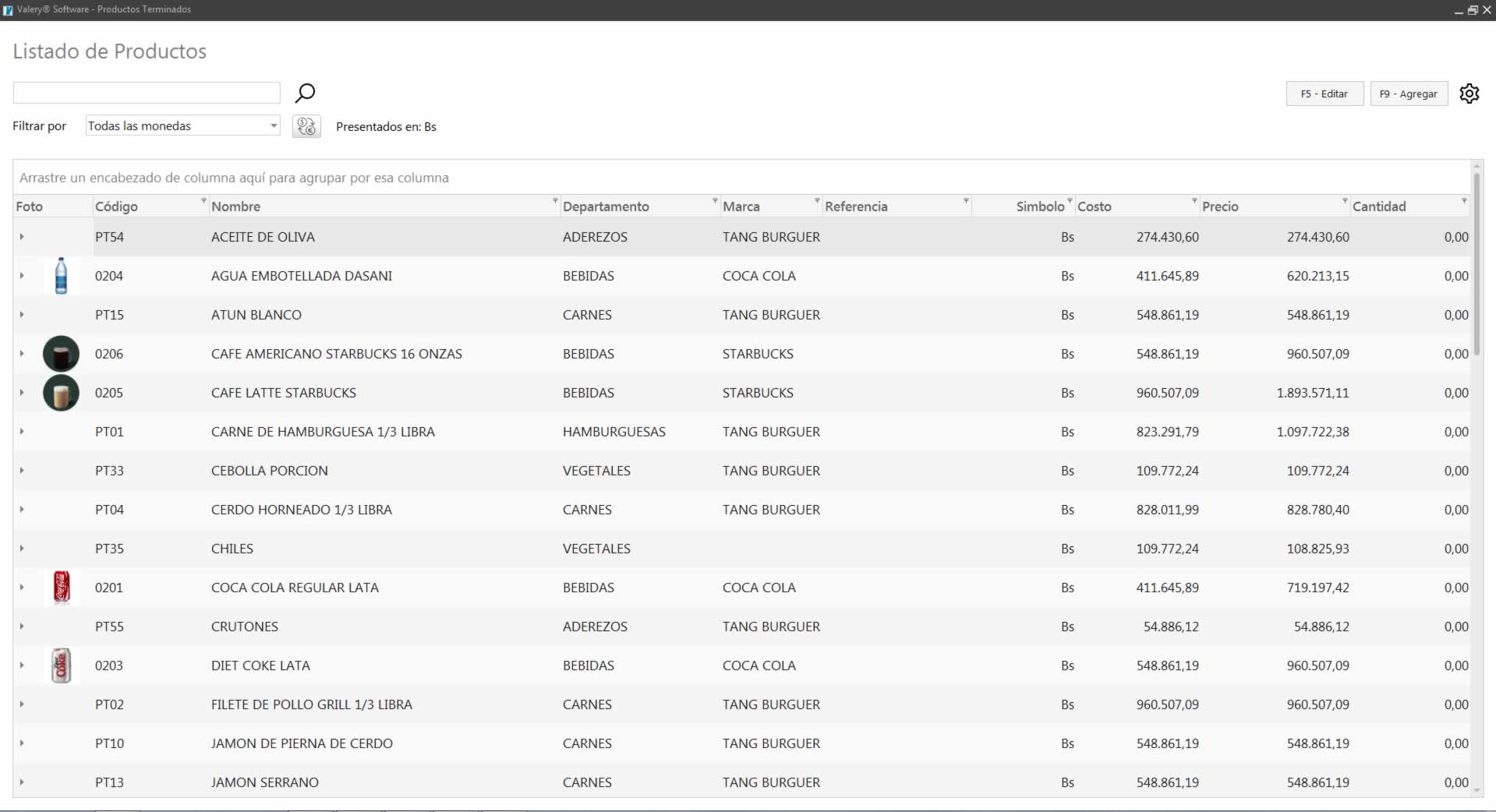Expand the DIET COKE LATA row
Screen dimensions: 1496x812
(x=22, y=665)
